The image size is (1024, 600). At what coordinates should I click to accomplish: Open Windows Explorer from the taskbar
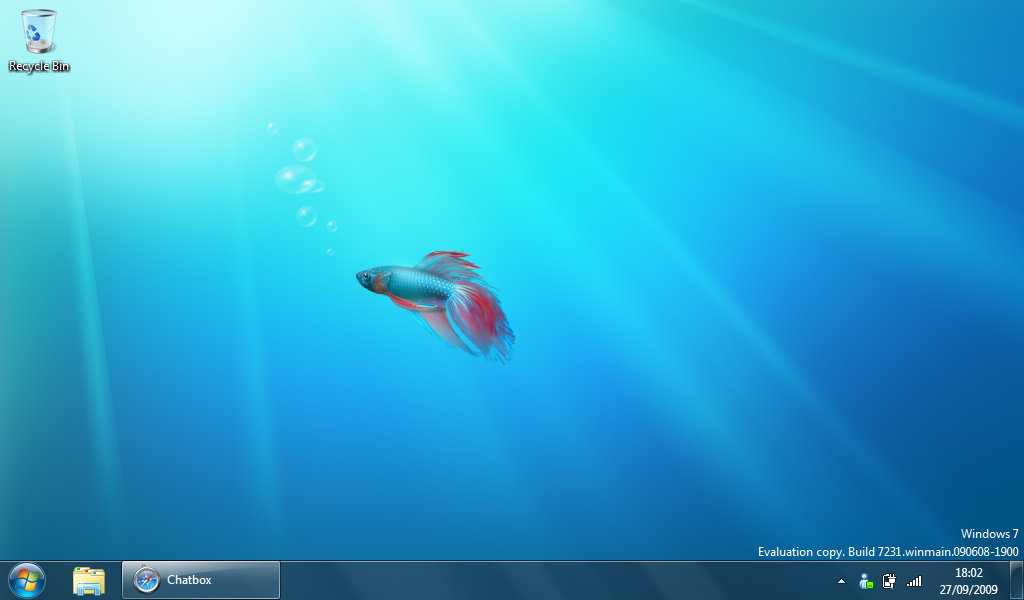[89, 580]
